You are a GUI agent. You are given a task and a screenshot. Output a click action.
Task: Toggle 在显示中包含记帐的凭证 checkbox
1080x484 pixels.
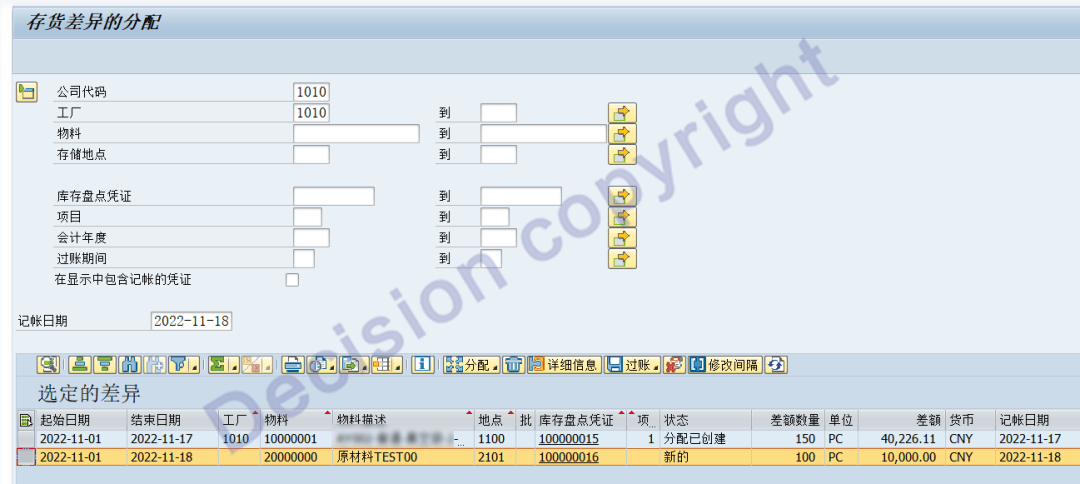click(292, 280)
